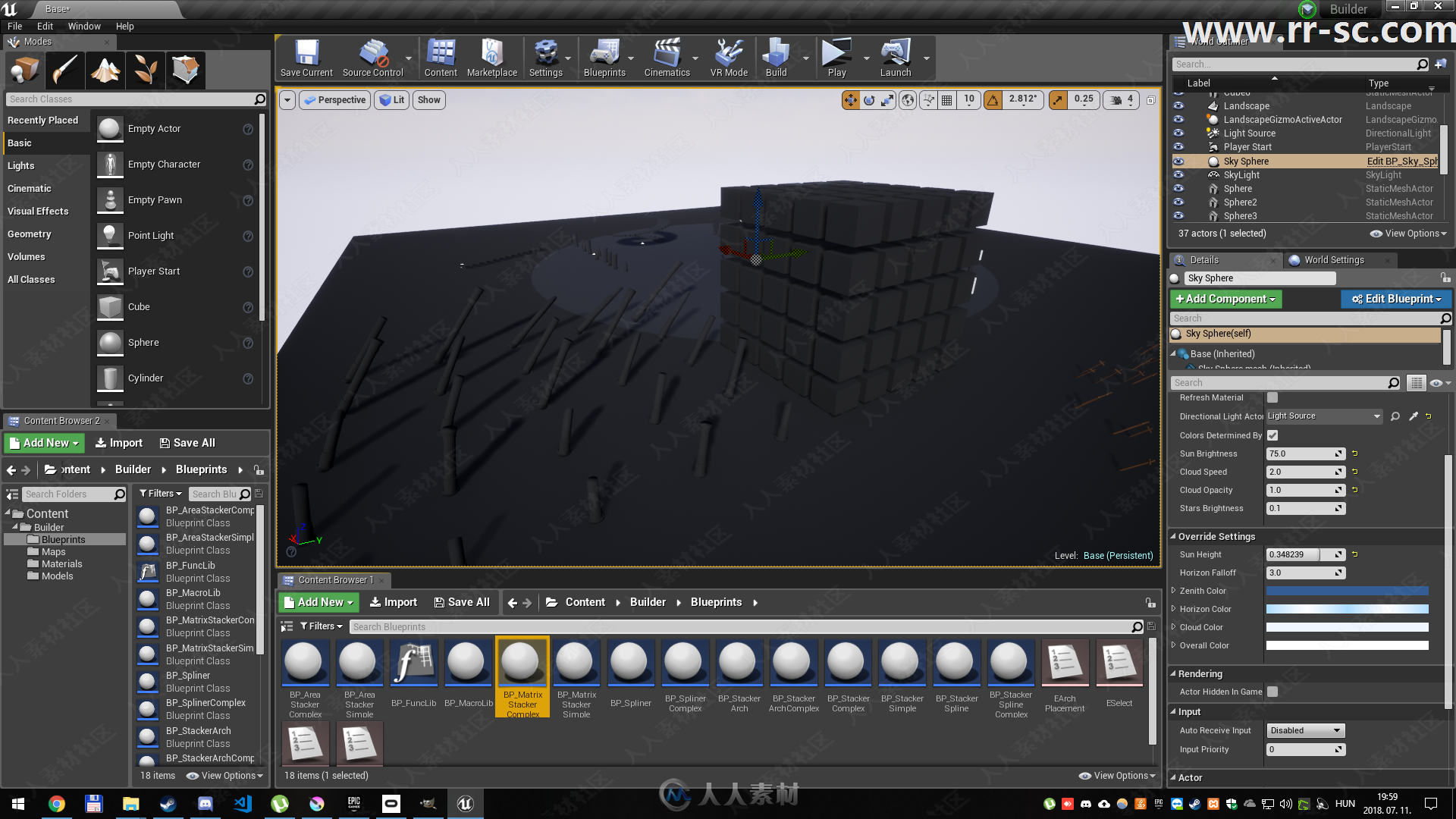Viewport: 1456px width, 819px height.
Task: Start Play in editor
Action: pyautogui.click(x=837, y=58)
